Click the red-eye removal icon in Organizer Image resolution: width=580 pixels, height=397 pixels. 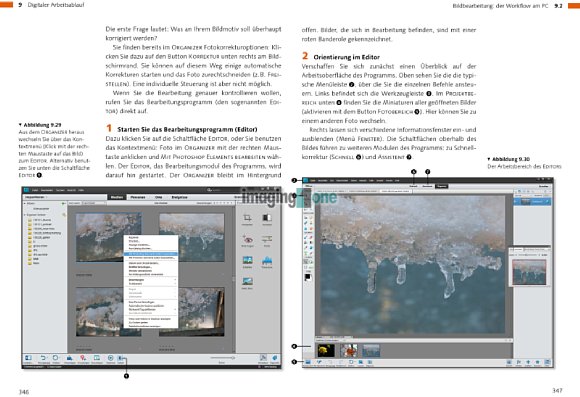[x=247, y=239]
